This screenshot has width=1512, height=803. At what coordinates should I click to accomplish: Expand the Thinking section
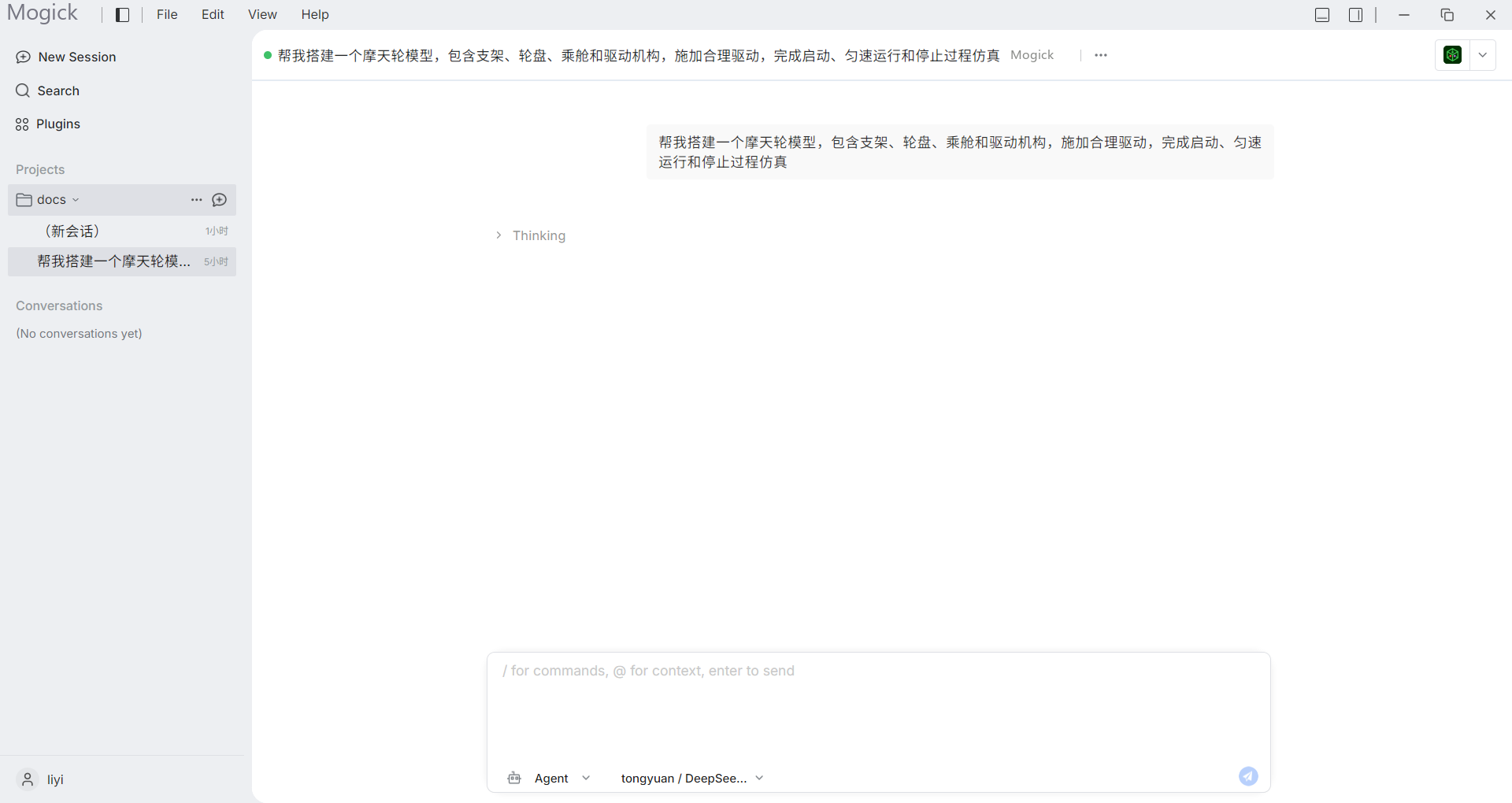pos(531,235)
